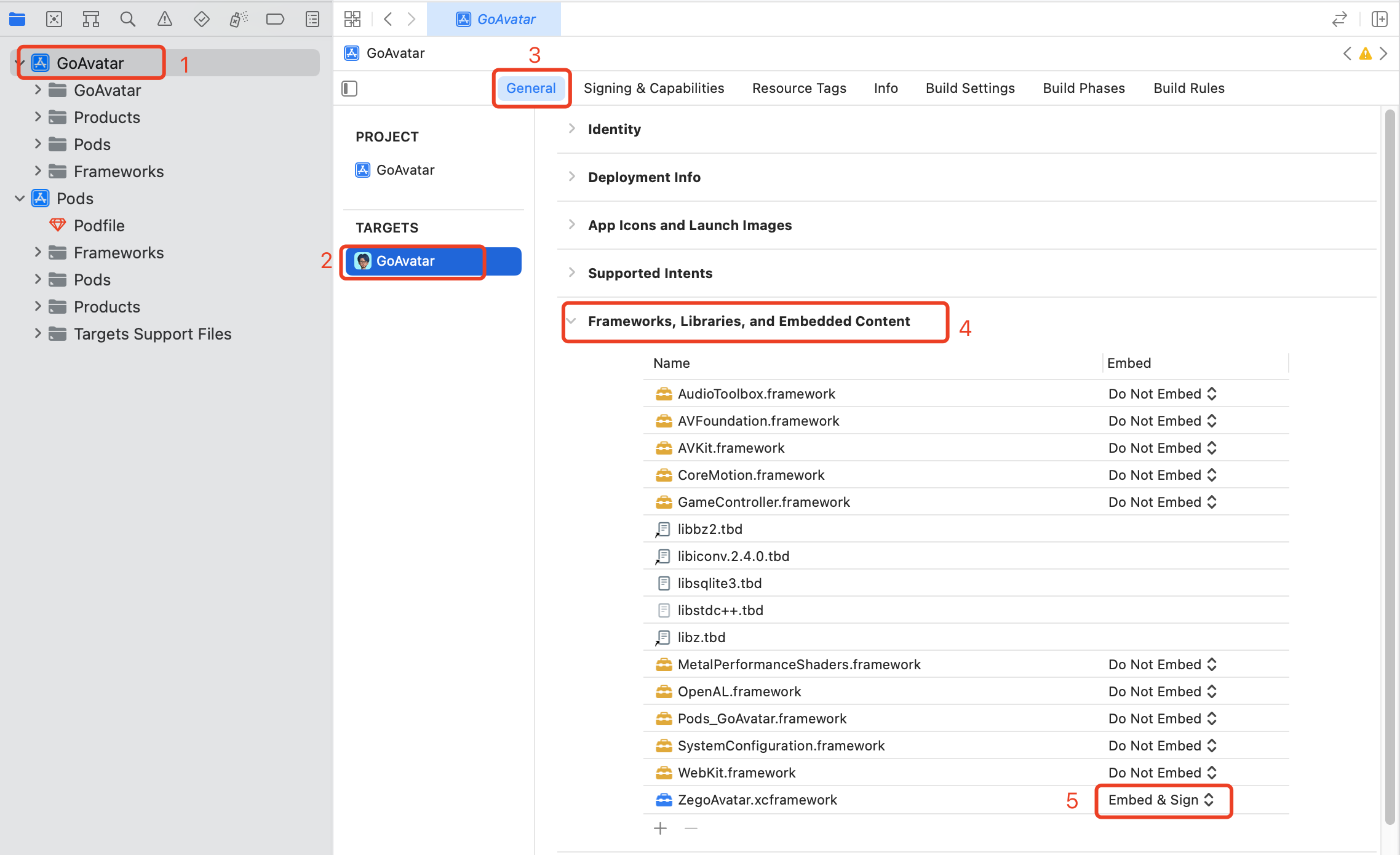Screen dimensions: 1400x855
Task: Switch to Resource Tags tab
Action: pyautogui.click(x=799, y=88)
